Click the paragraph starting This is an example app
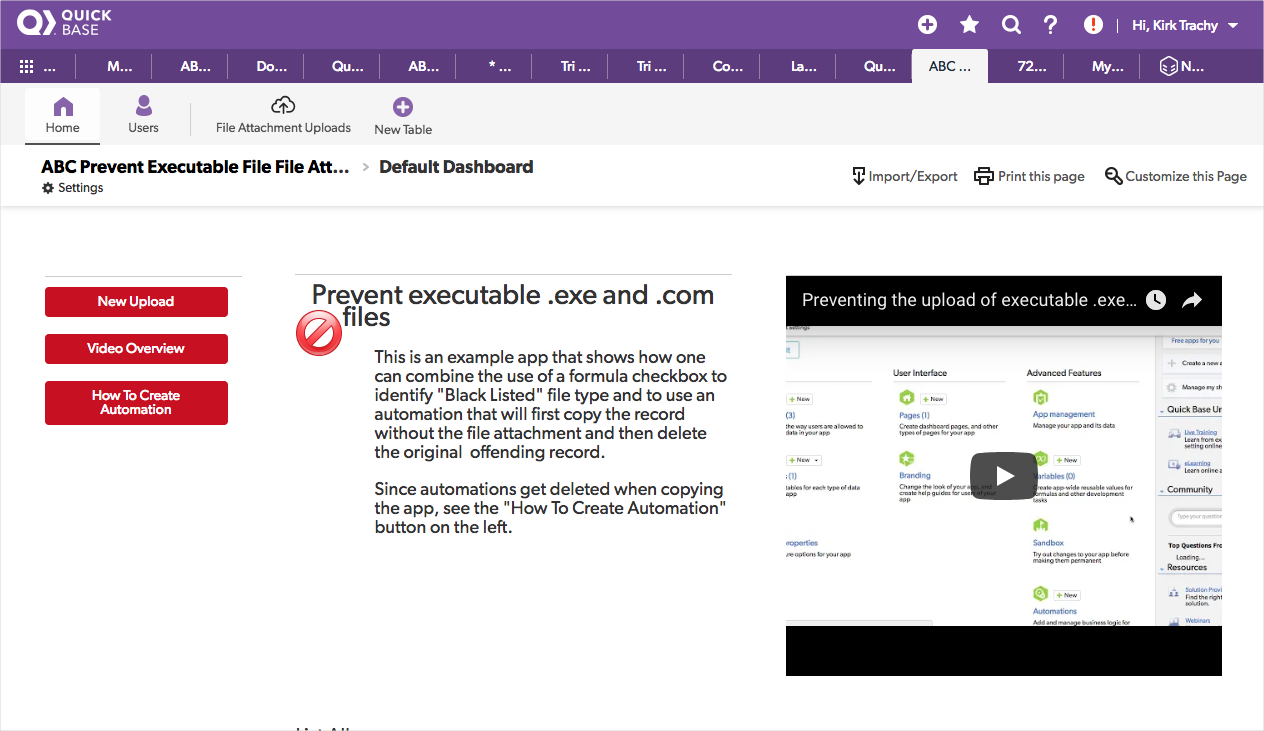 click(550, 404)
